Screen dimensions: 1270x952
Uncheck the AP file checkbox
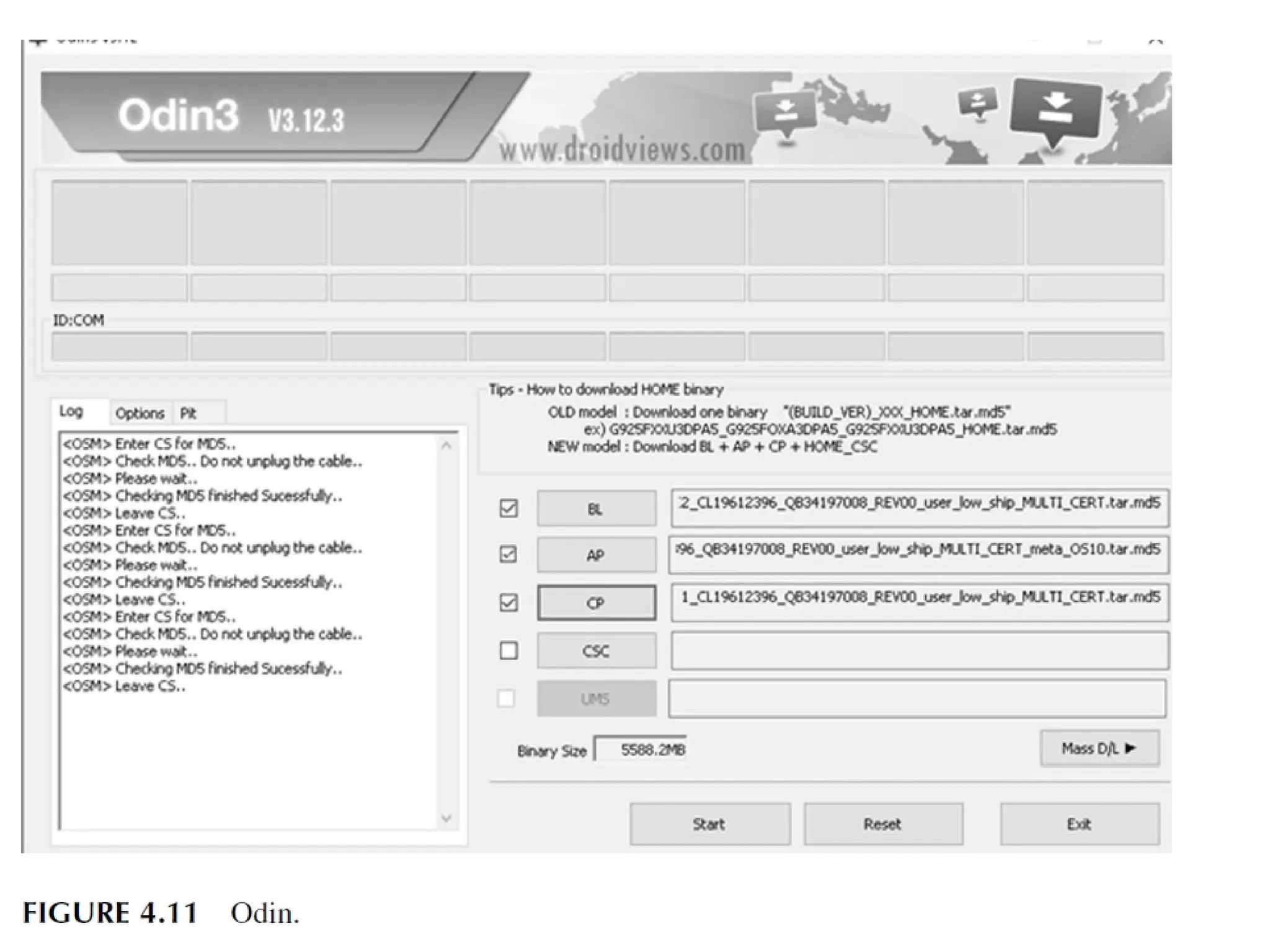click(508, 554)
